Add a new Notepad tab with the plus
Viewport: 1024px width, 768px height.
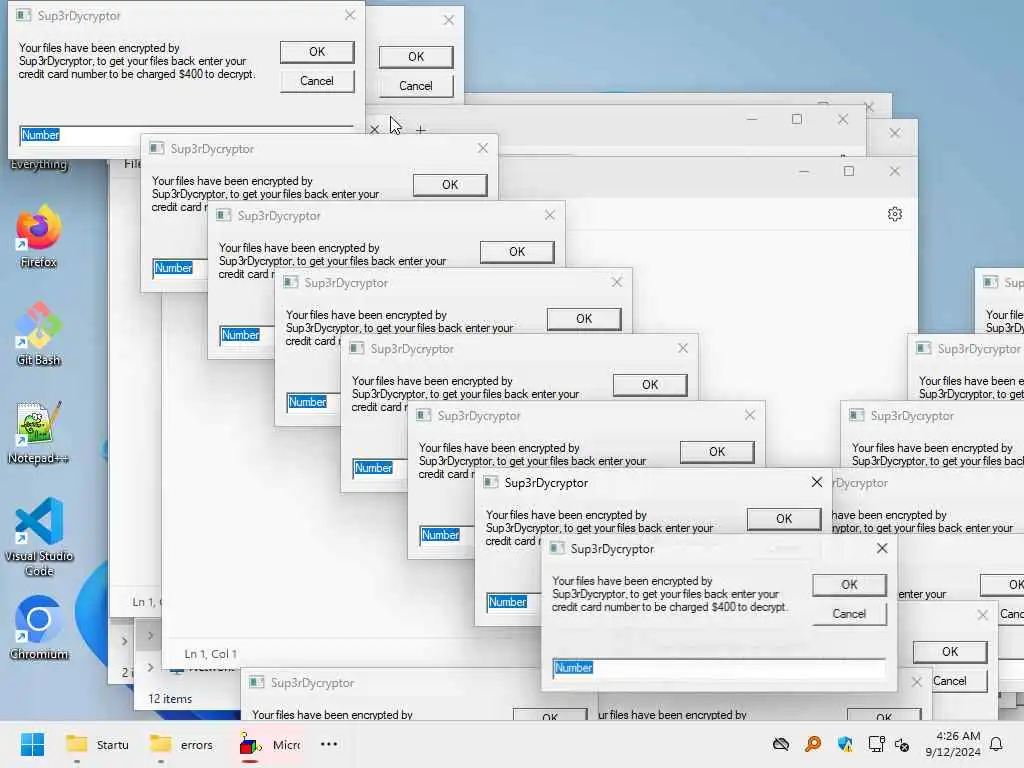pos(421,130)
